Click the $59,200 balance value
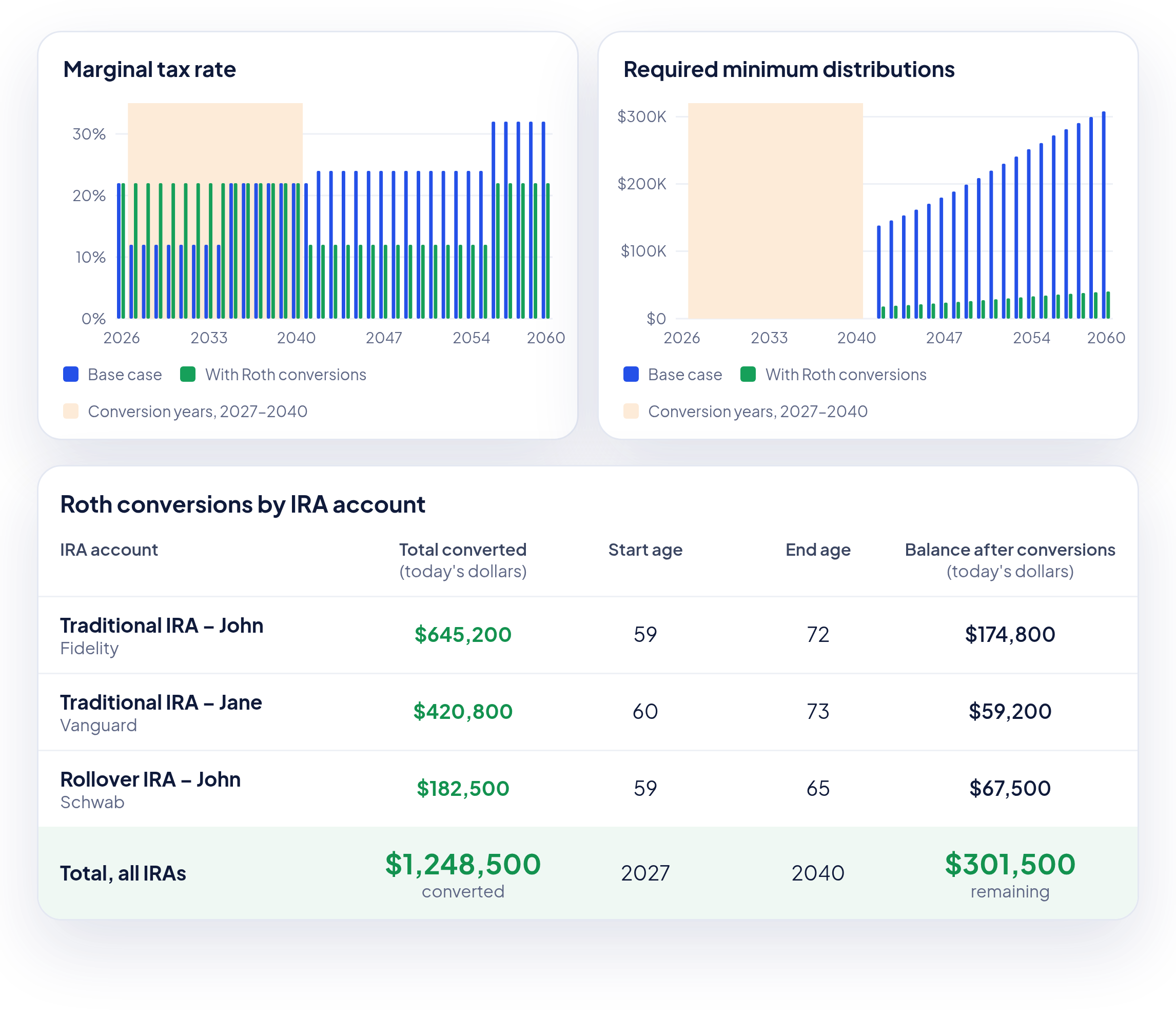 [1010, 712]
